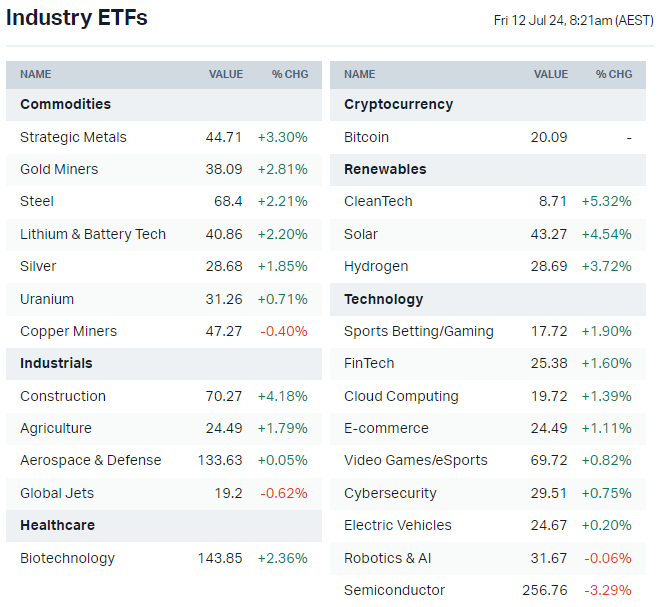
Task: Sort right table by % CHG header
Action: click(x=614, y=74)
